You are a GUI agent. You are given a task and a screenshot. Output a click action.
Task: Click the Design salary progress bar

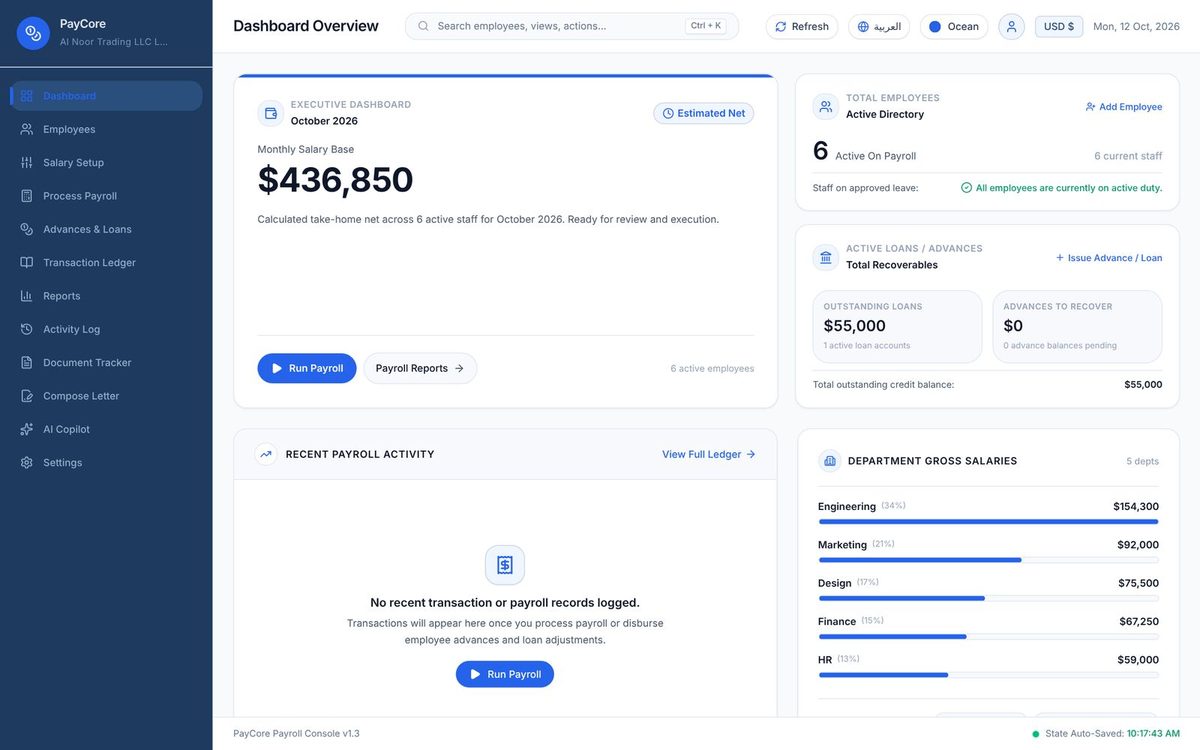pos(989,598)
